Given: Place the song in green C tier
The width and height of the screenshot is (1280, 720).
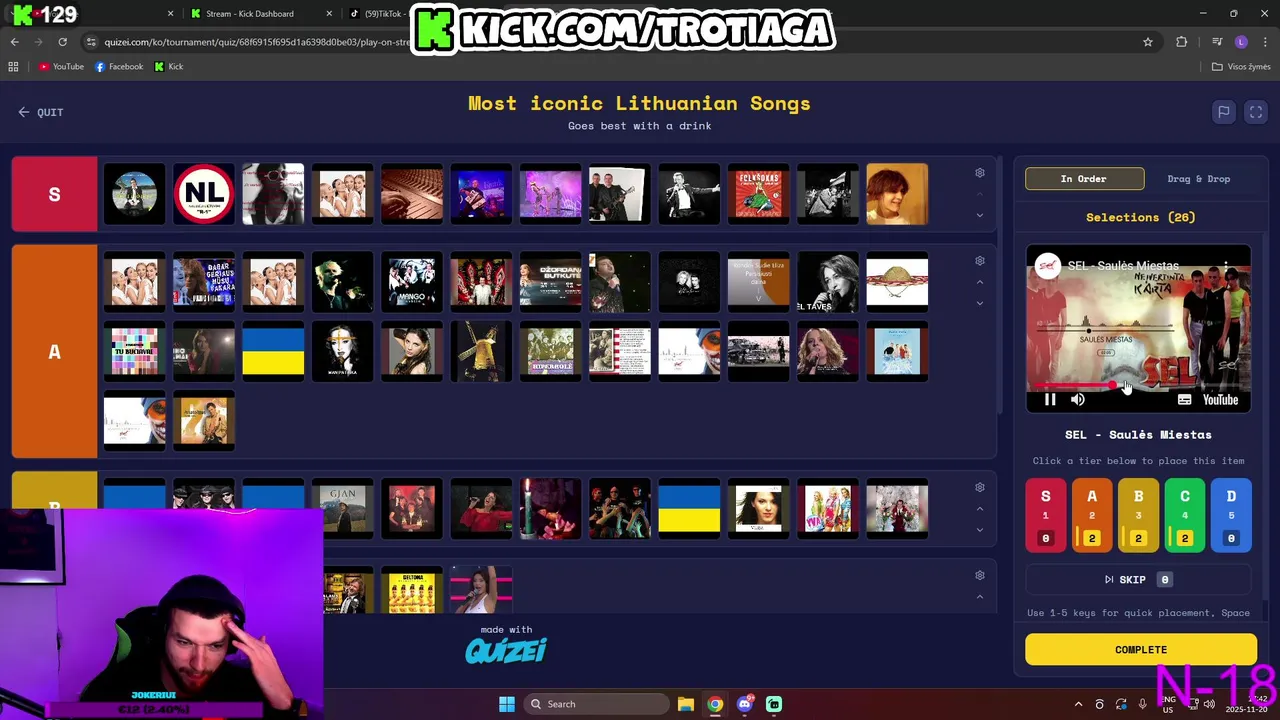Looking at the screenshot, I should click(1185, 515).
